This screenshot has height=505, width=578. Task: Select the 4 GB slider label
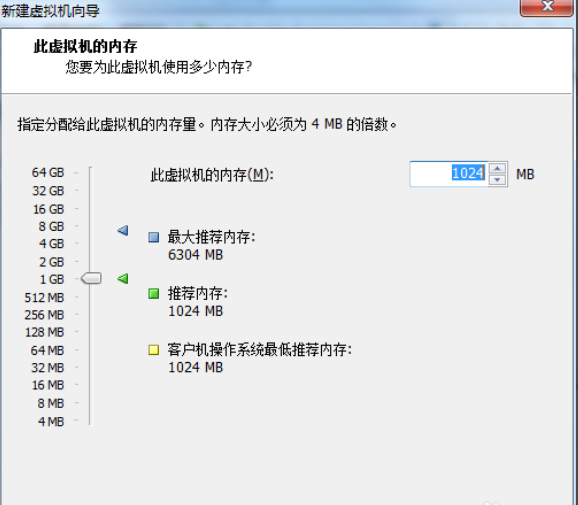coord(52,244)
